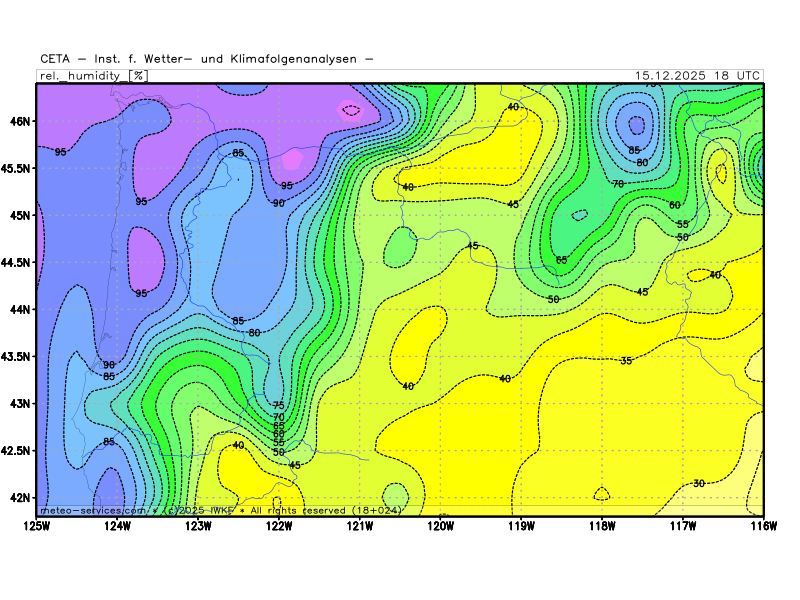Click the 122W longitude axis label
Viewport: 800px width, 600px height.
coord(279,525)
